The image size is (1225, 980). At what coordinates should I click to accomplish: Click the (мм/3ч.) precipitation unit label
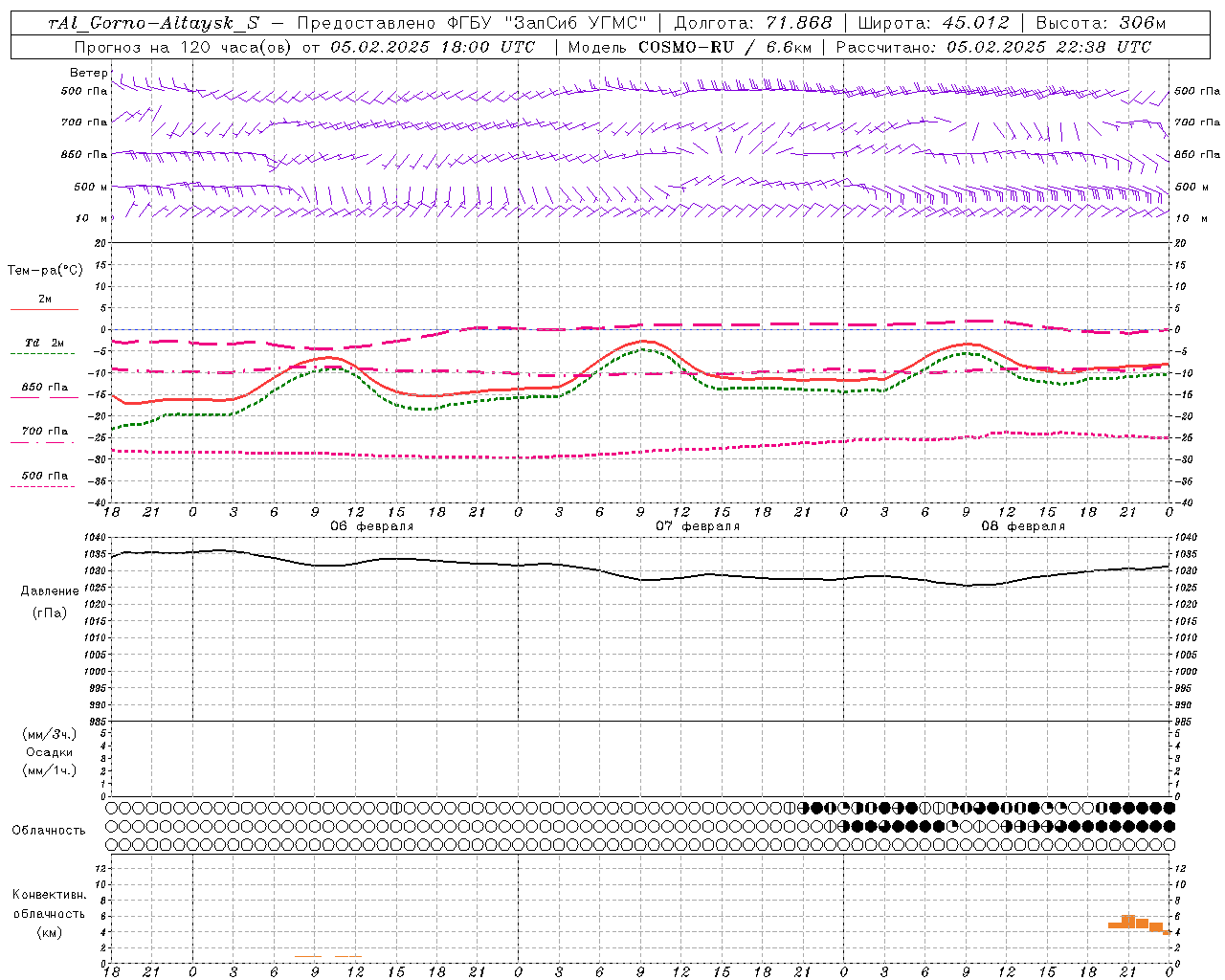[x=50, y=734]
